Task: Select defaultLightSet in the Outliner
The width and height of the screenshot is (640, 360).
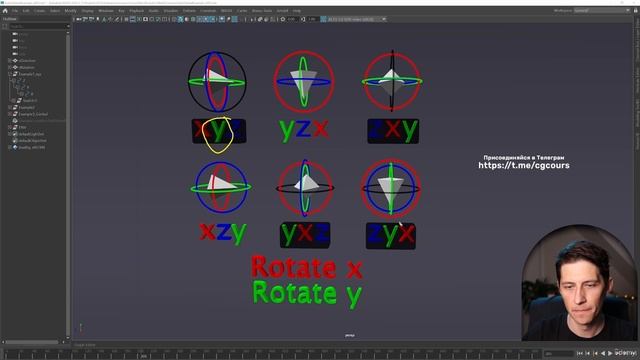Action: pos(31,134)
